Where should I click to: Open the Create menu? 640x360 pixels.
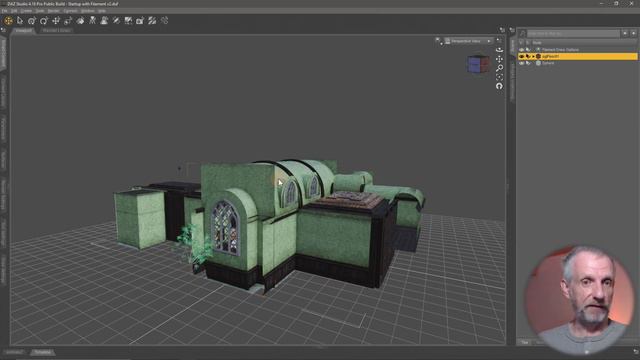point(26,11)
